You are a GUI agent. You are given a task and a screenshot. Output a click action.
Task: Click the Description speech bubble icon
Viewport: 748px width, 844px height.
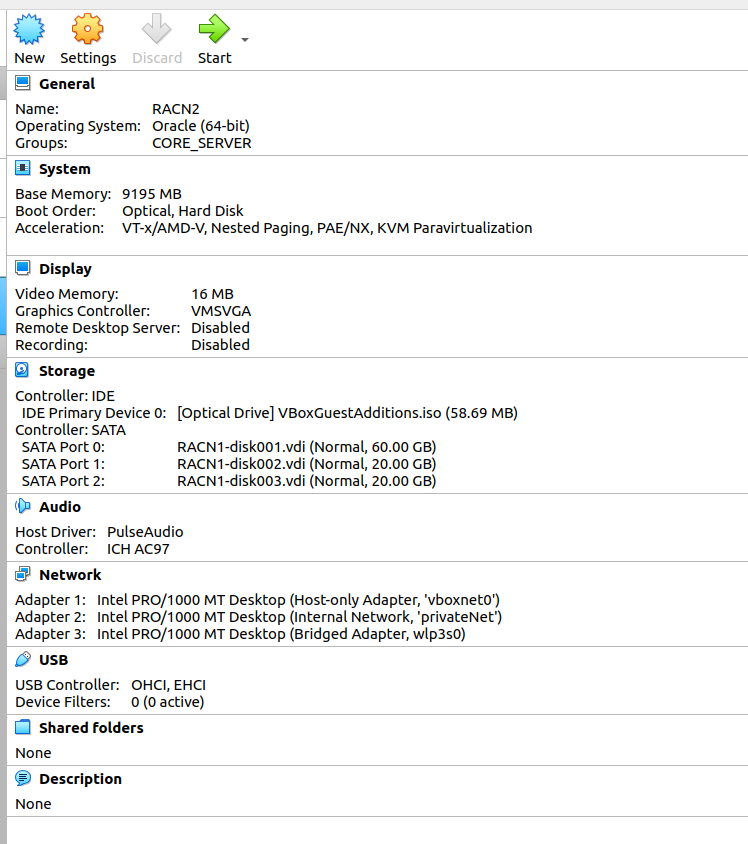click(23, 778)
